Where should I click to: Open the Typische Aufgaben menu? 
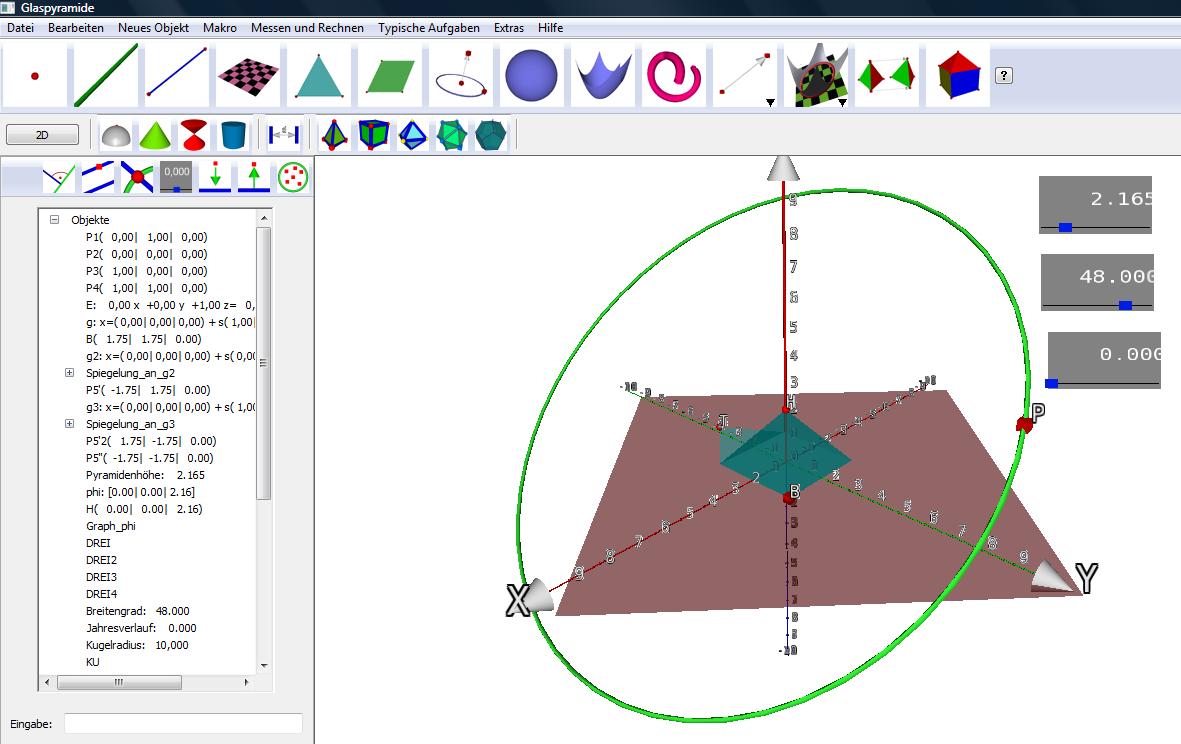tap(428, 28)
